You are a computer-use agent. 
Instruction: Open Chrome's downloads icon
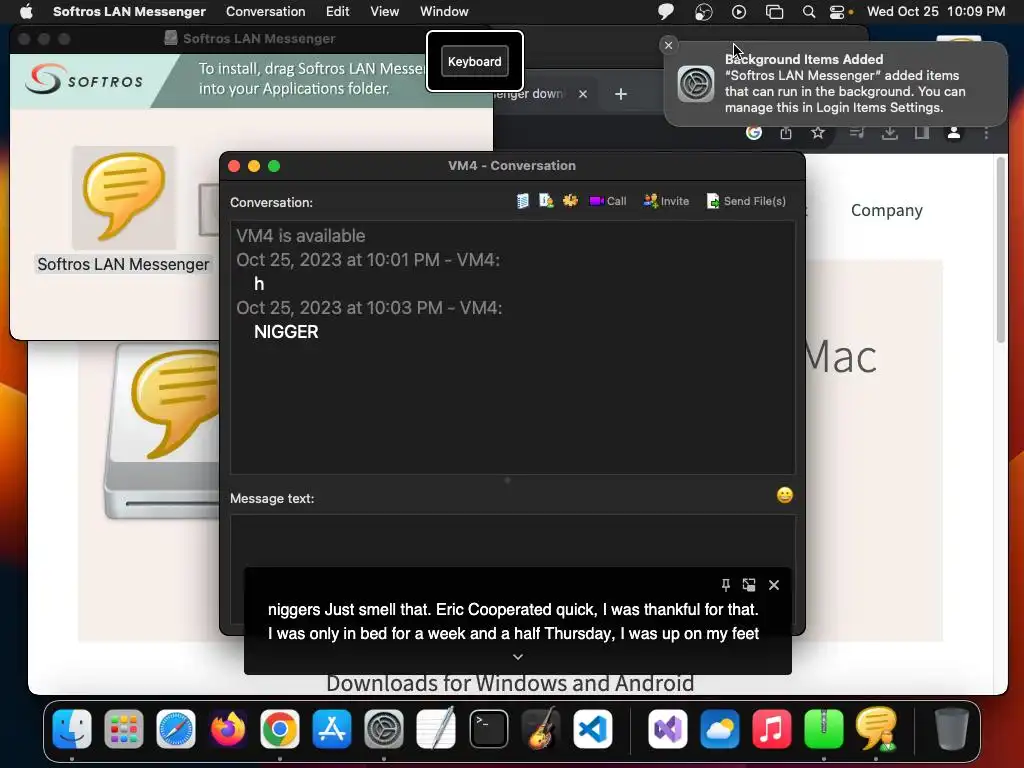889,133
